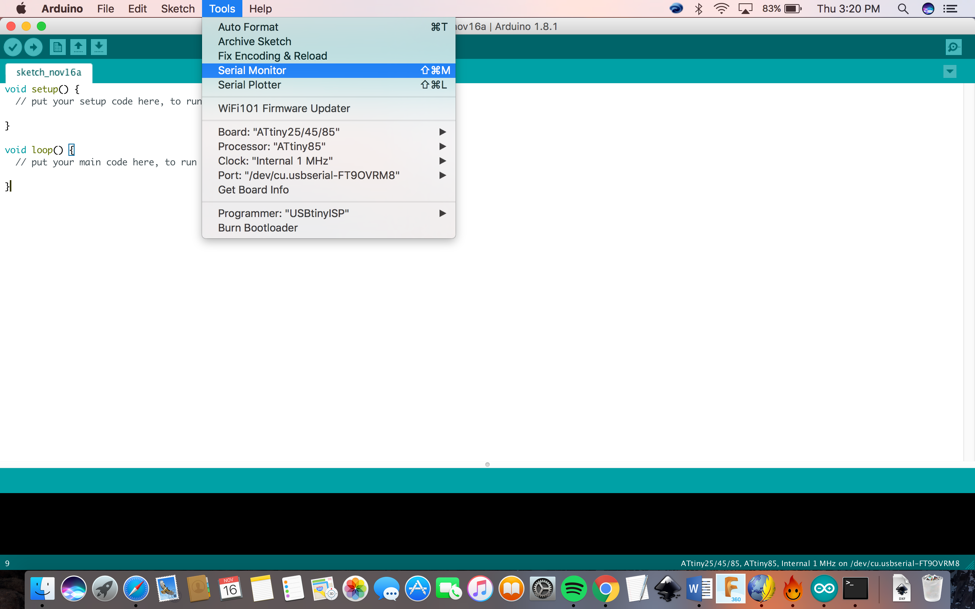Launch Siri from the dock
The width and height of the screenshot is (975, 609).
pyautogui.click(x=74, y=588)
